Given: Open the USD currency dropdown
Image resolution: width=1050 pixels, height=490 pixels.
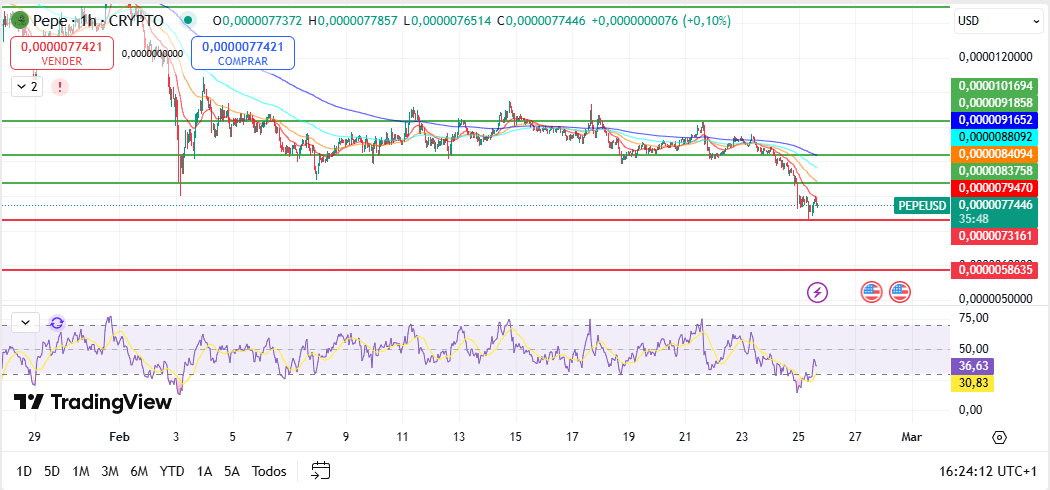Looking at the screenshot, I should click(x=998, y=21).
